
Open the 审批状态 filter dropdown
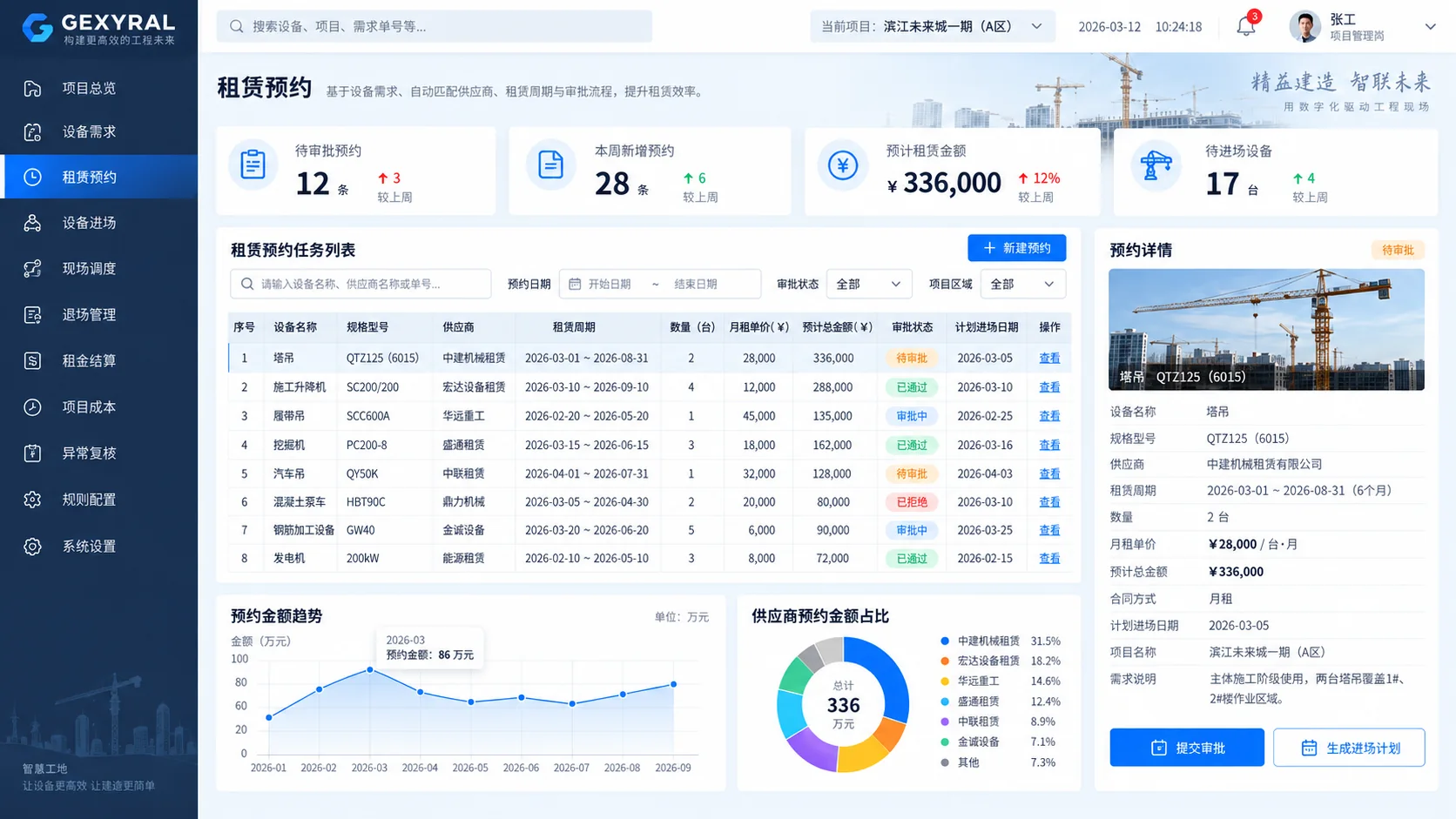point(868,284)
